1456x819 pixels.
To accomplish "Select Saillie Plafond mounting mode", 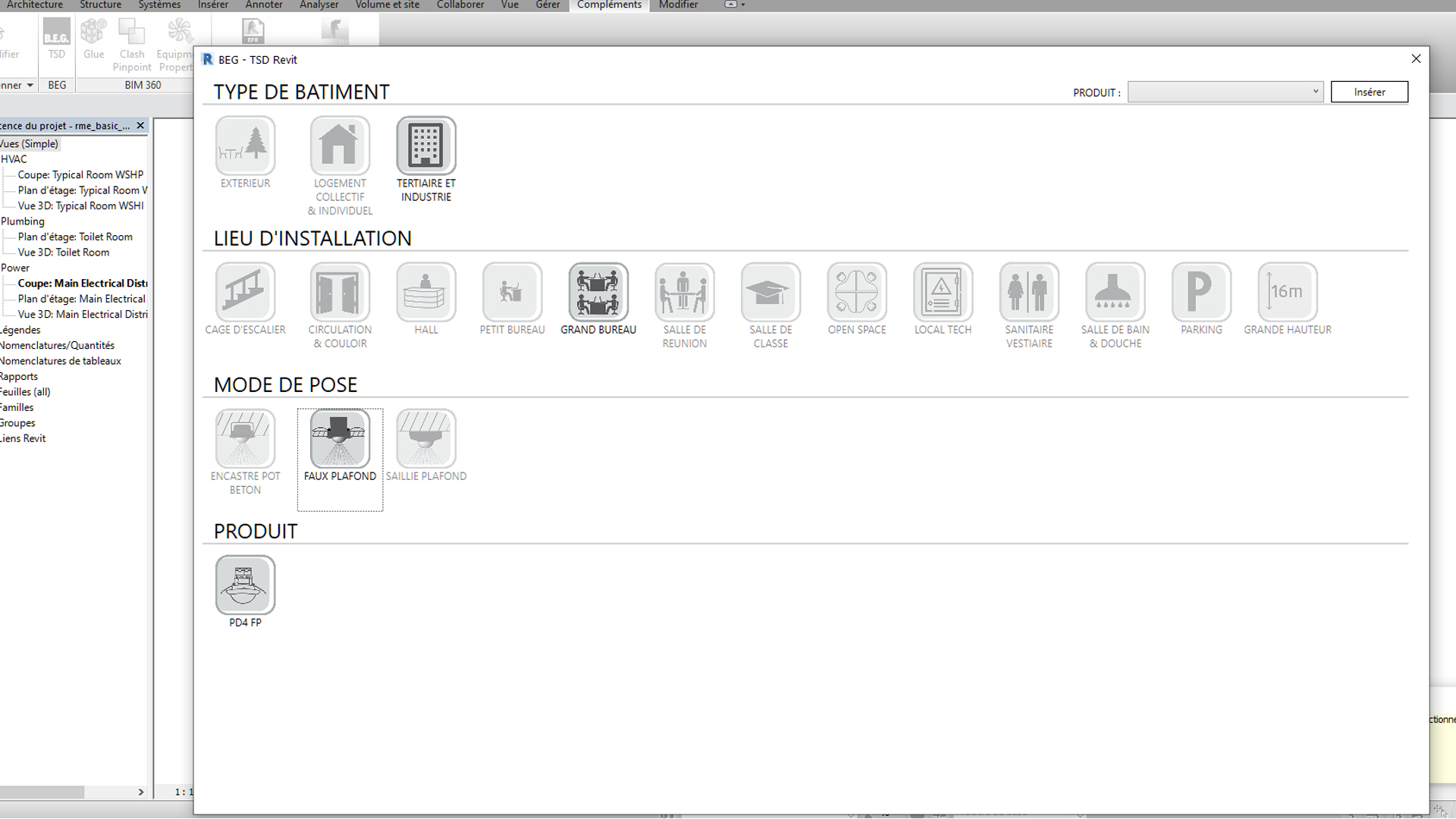I will click(x=426, y=438).
